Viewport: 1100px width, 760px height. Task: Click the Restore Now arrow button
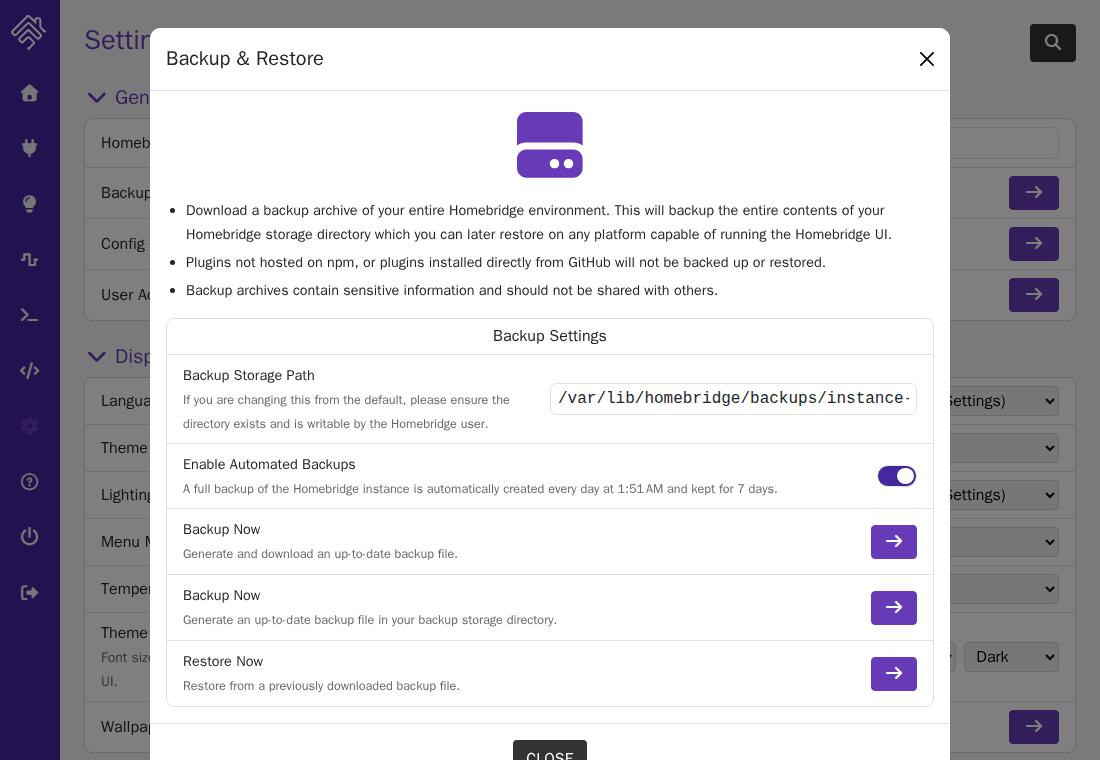tap(894, 674)
